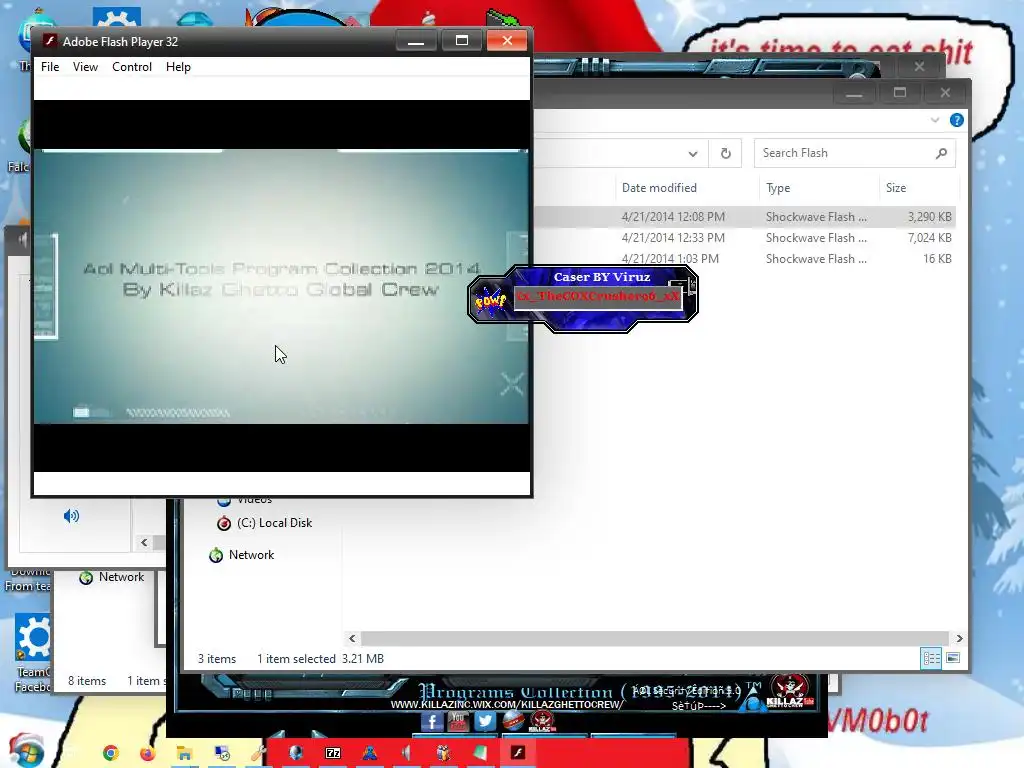The width and height of the screenshot is (1024, 768).
Task: Open Explorer help via question mark icon
Action: [957, 120]
